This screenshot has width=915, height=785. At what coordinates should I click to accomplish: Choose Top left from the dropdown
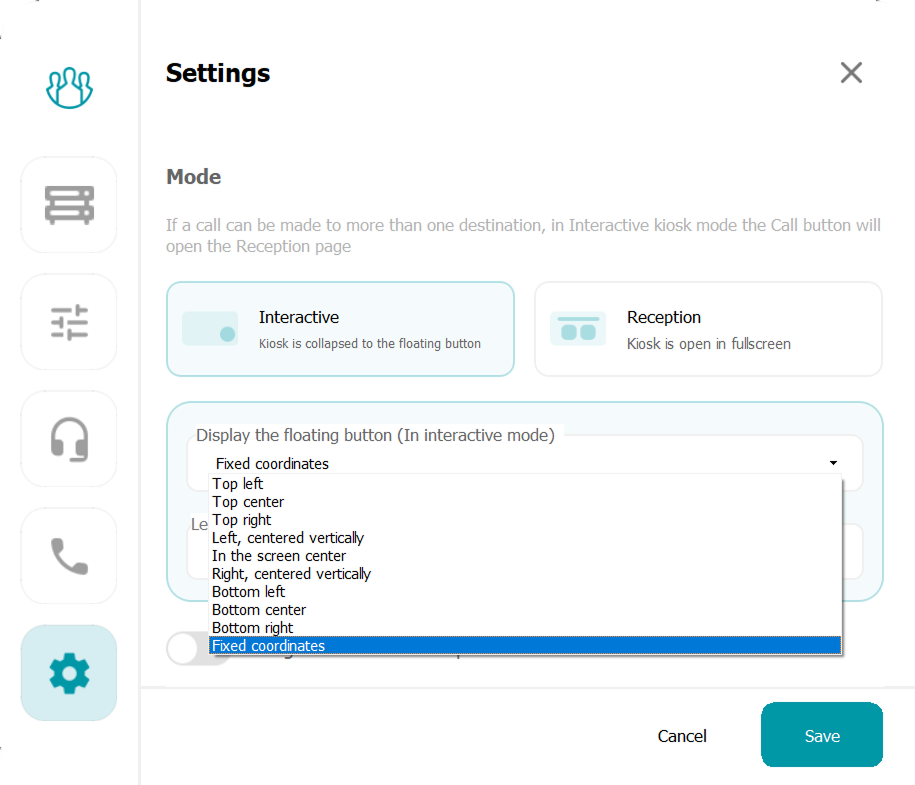tap(238, 484)
